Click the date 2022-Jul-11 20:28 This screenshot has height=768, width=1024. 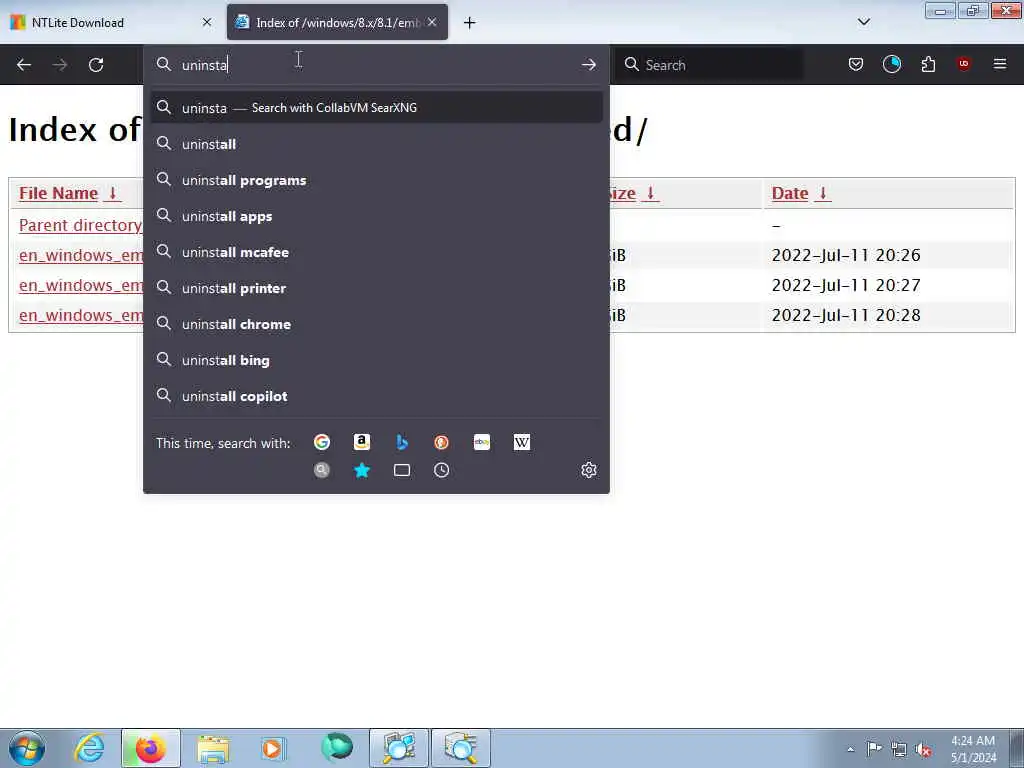pyautogui.click(x=846, y=315)
